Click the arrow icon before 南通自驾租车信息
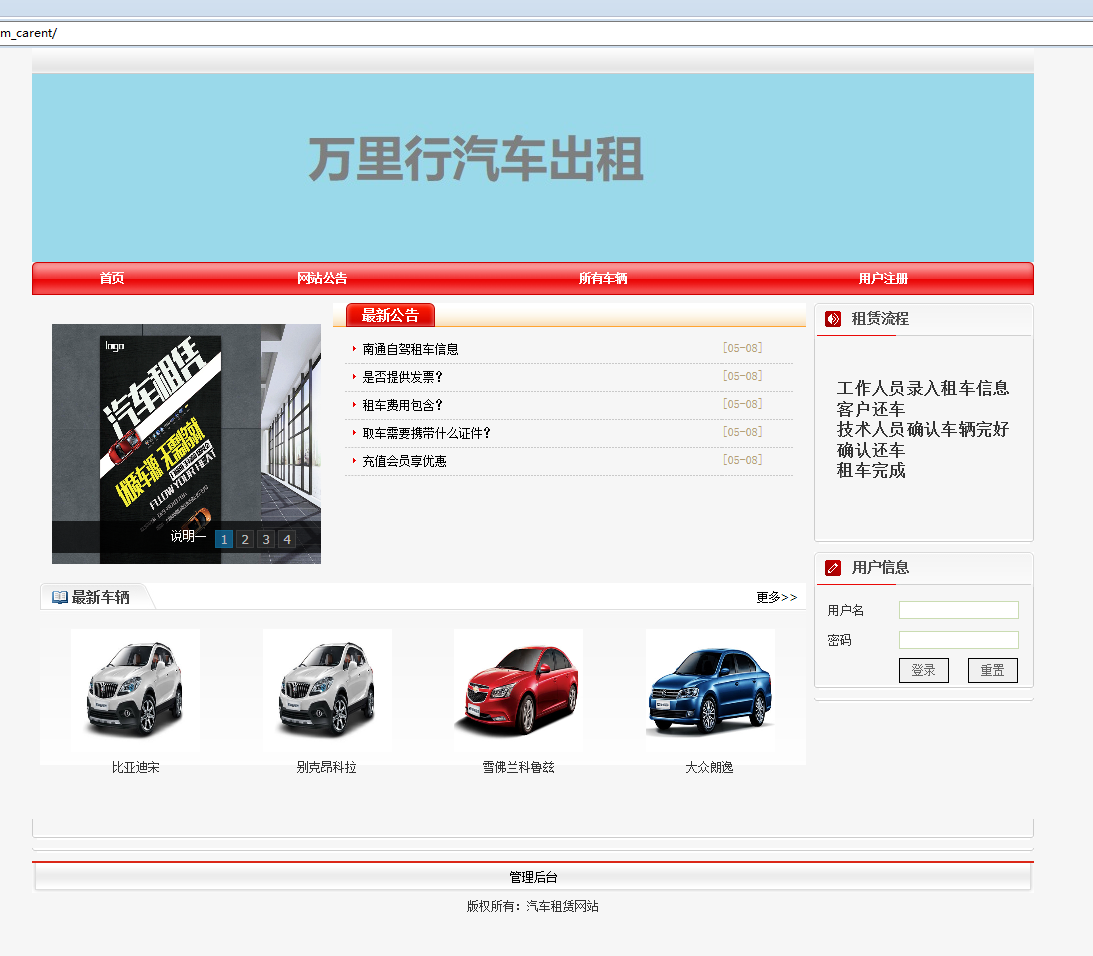This screenshot has width=1093, height=956. click(x=352, y=348)
